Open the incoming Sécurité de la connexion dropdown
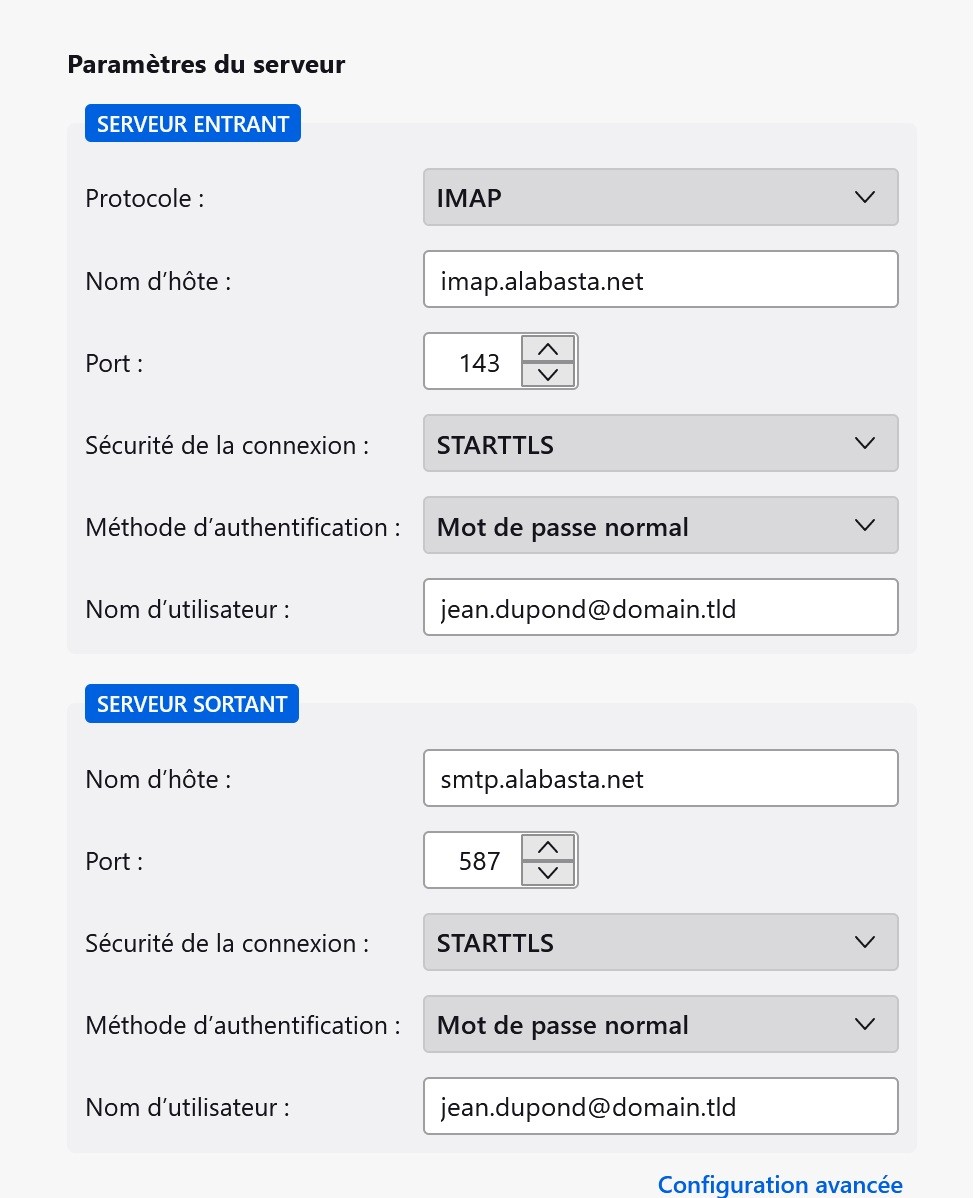Screen dimensions: 974x1198 [660, 443]
